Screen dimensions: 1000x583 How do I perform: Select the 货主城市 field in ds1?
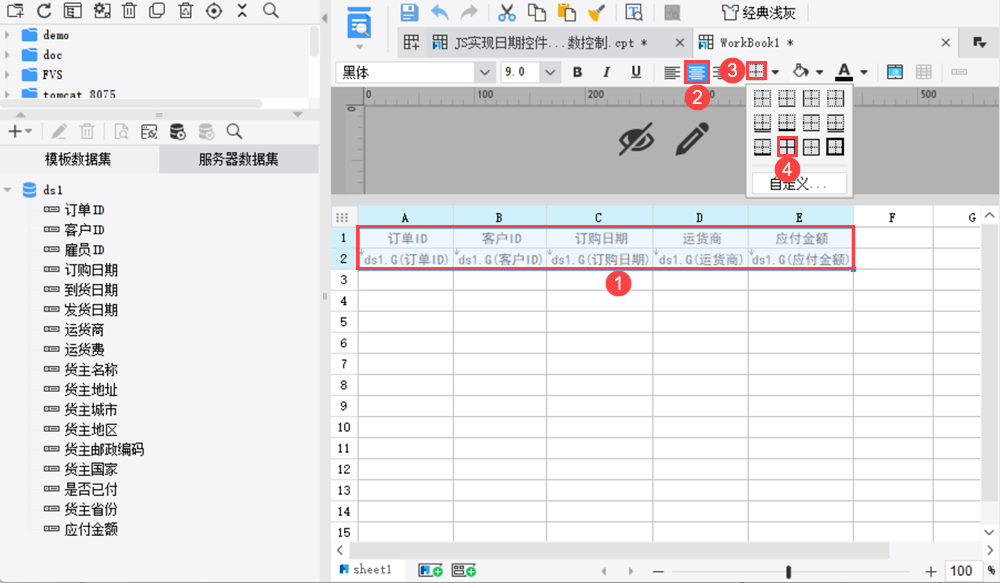coord(91,410)
